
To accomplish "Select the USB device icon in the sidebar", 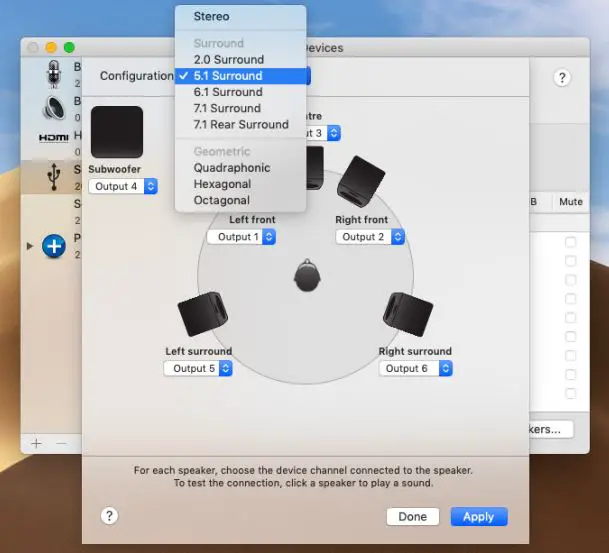I will click(54, 177).
